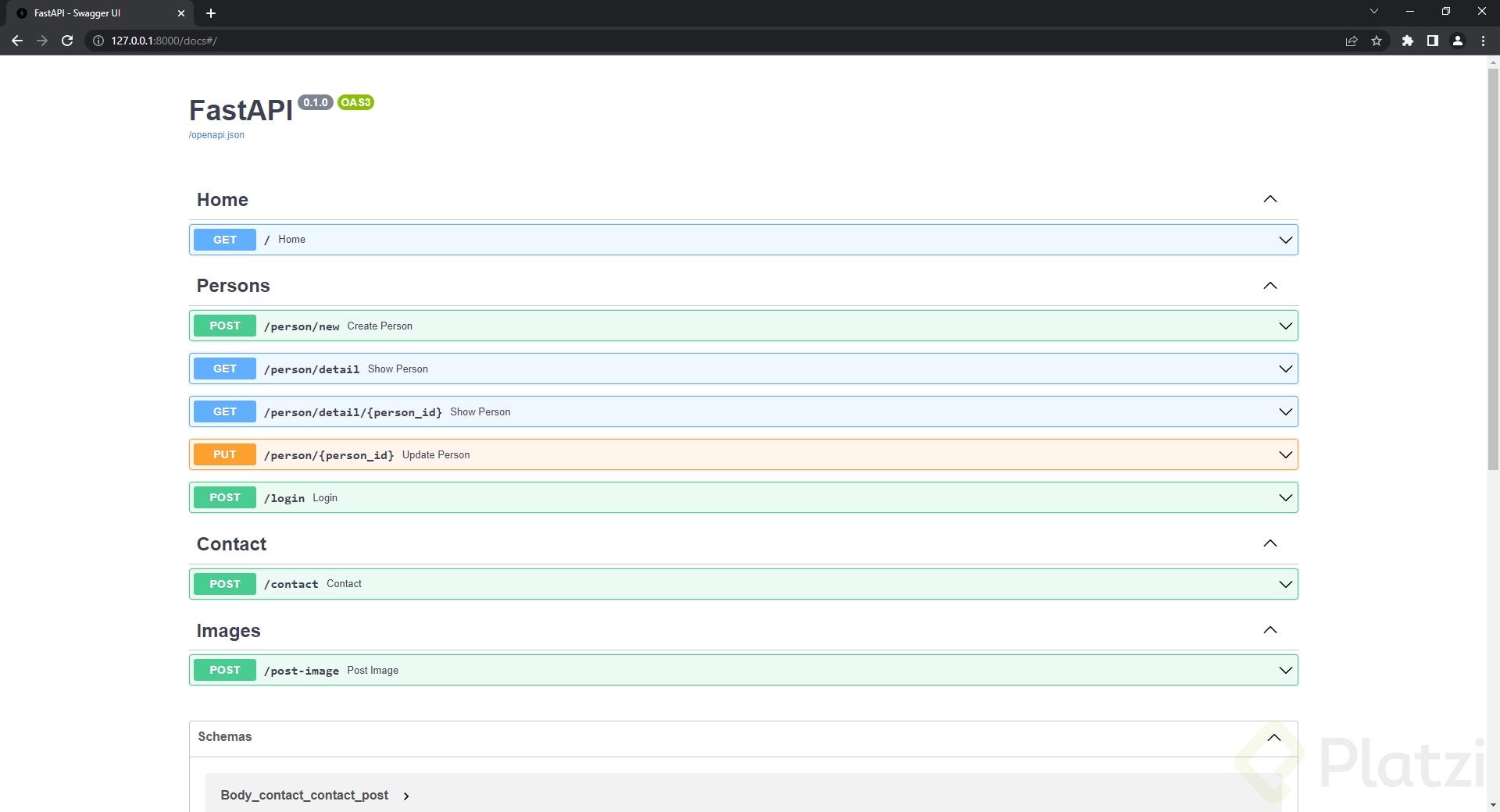Image resolution: width=1500 pixels, height=812 pixels.
Task: Open browser extensions puzzle icon
Action: (x=1408, y=41)
